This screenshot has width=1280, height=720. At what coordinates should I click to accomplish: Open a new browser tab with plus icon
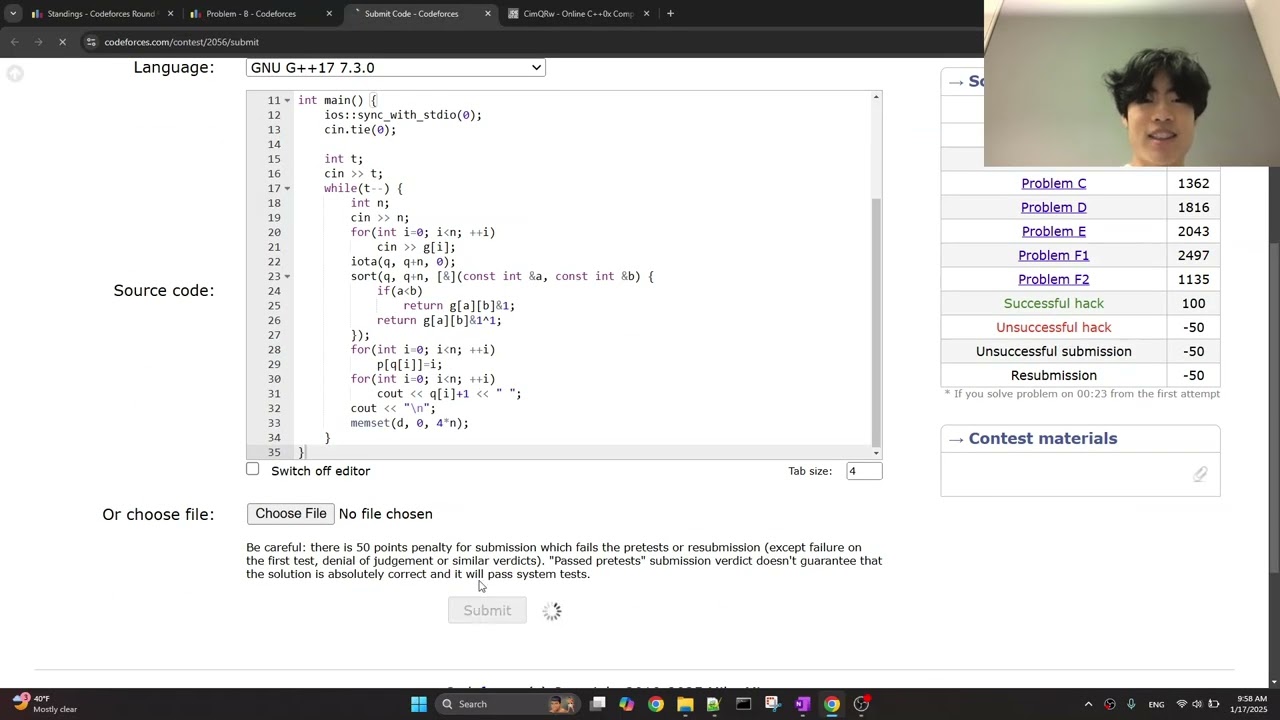[x=670, y=14]
